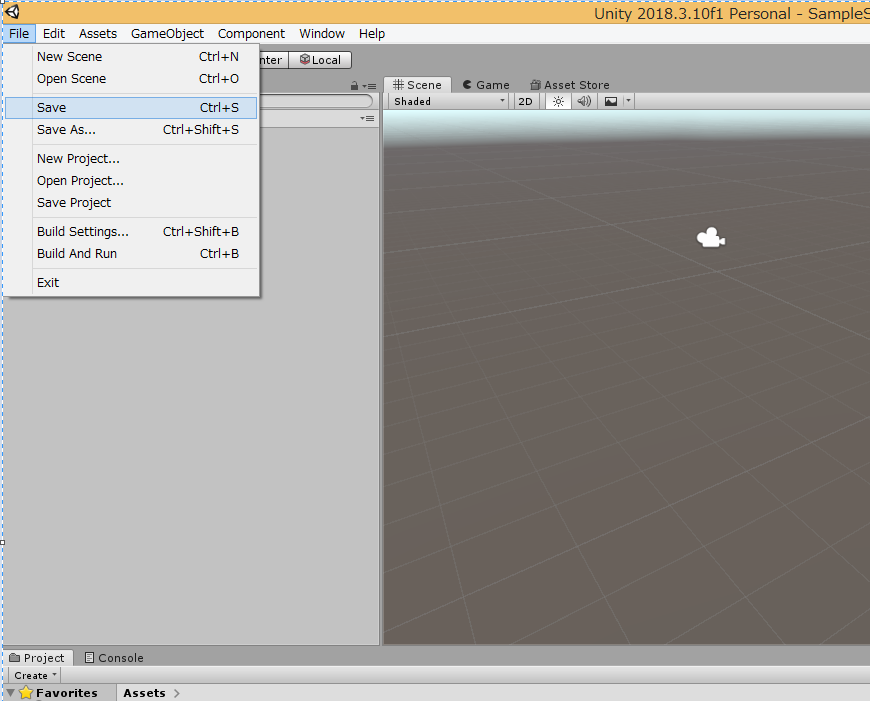Collapse the Favorites tree arrow

coord(11,692)
